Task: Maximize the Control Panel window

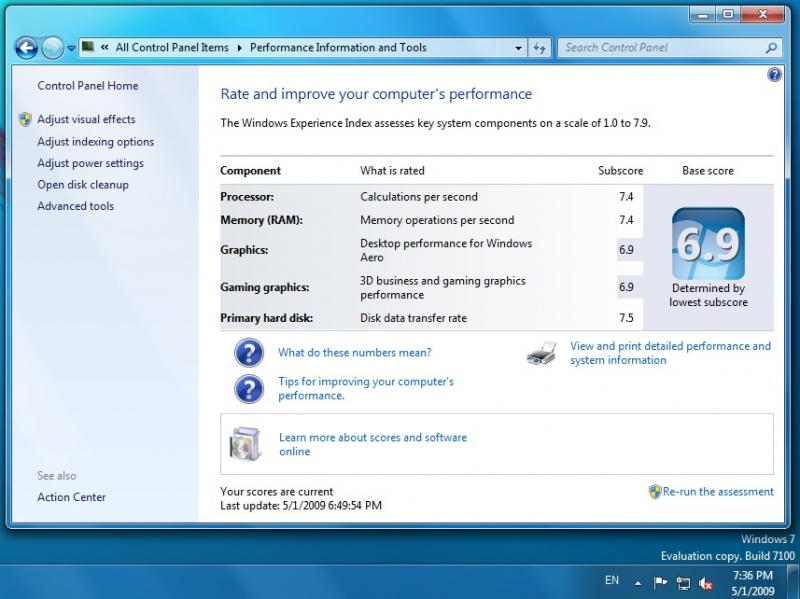Action: [x=728, y=15]
